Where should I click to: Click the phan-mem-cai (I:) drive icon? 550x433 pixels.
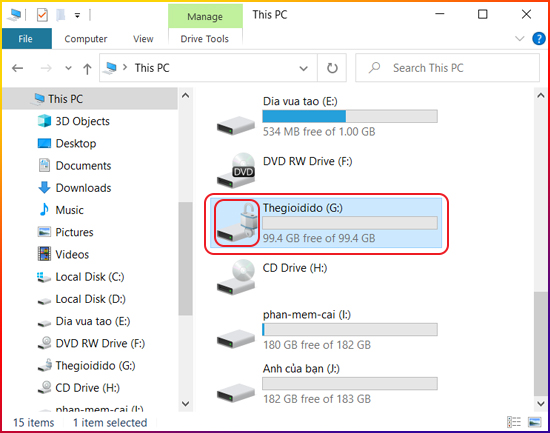point(236,339)
